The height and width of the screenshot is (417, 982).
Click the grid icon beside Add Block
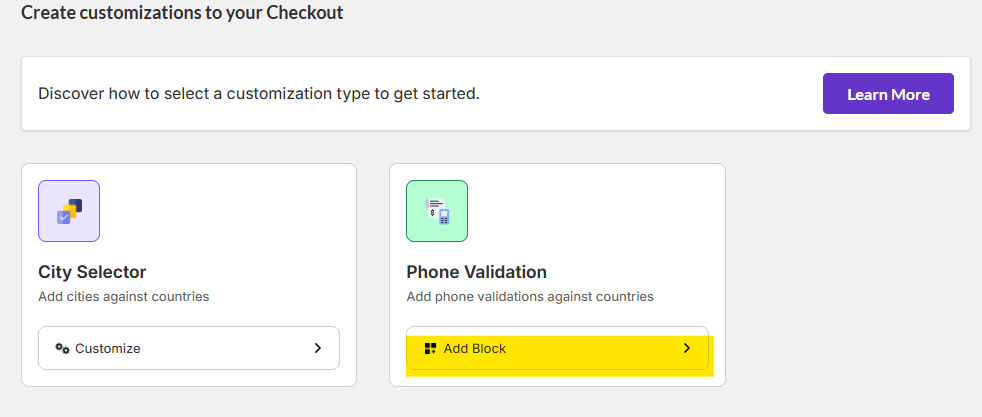coord(431,348)
